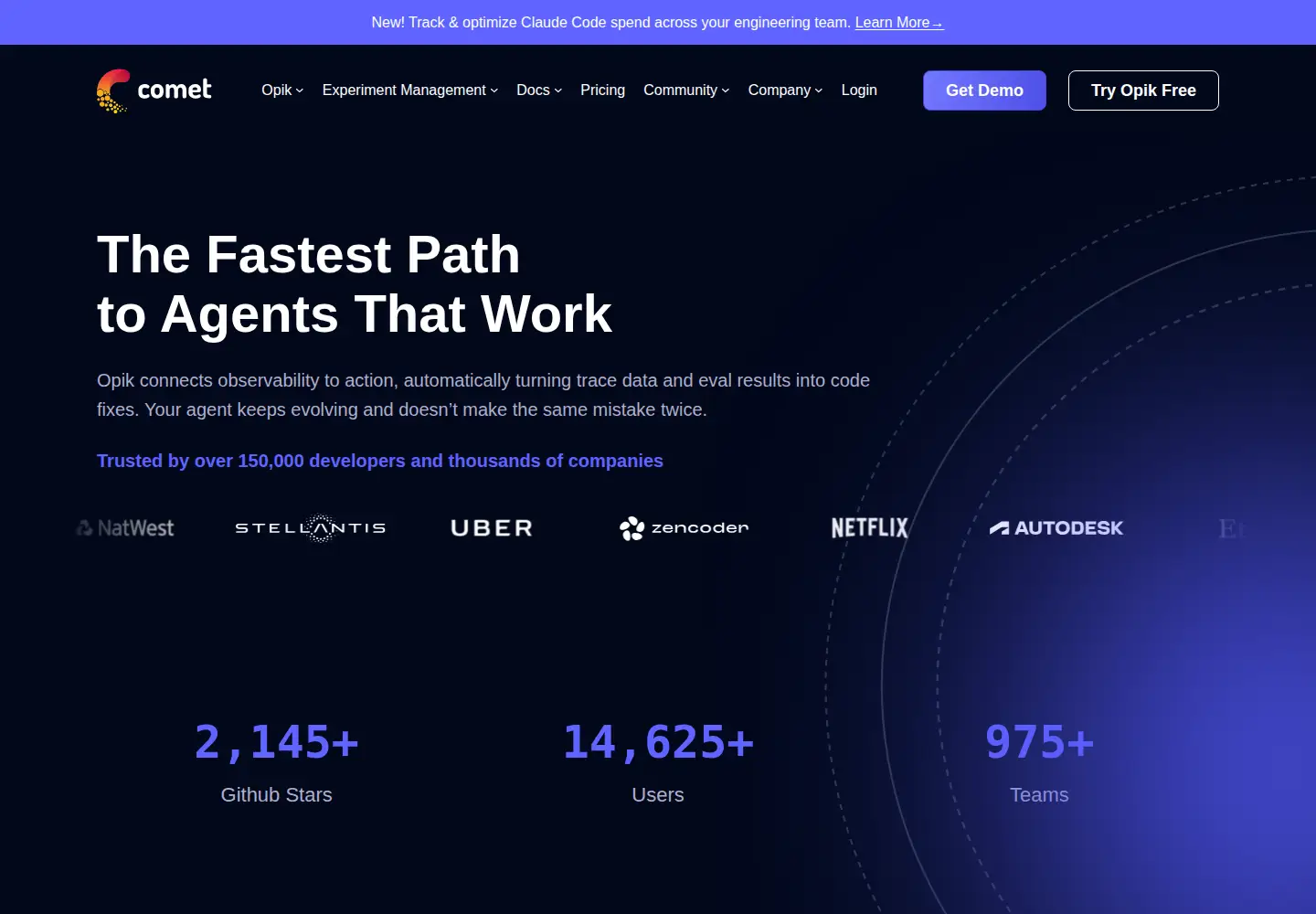Viewport: 1316px width, 914px height.
Task: Click the 'Trusted by over 150,000 developers' text
Action: pos(380,461)
